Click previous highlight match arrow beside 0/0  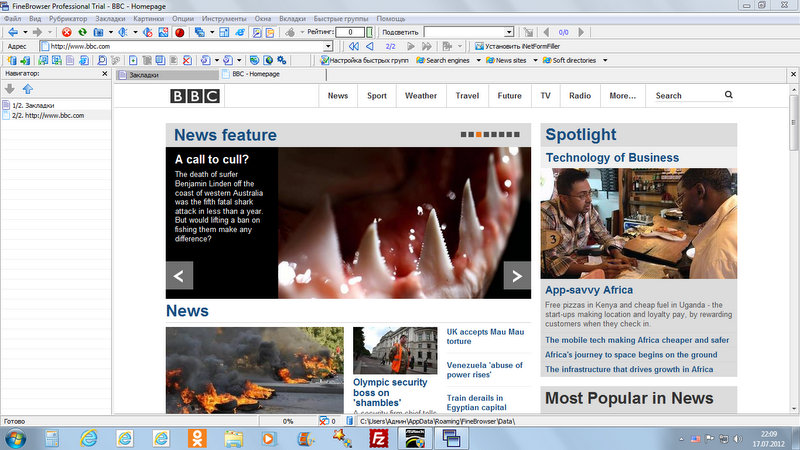[546, 32]
